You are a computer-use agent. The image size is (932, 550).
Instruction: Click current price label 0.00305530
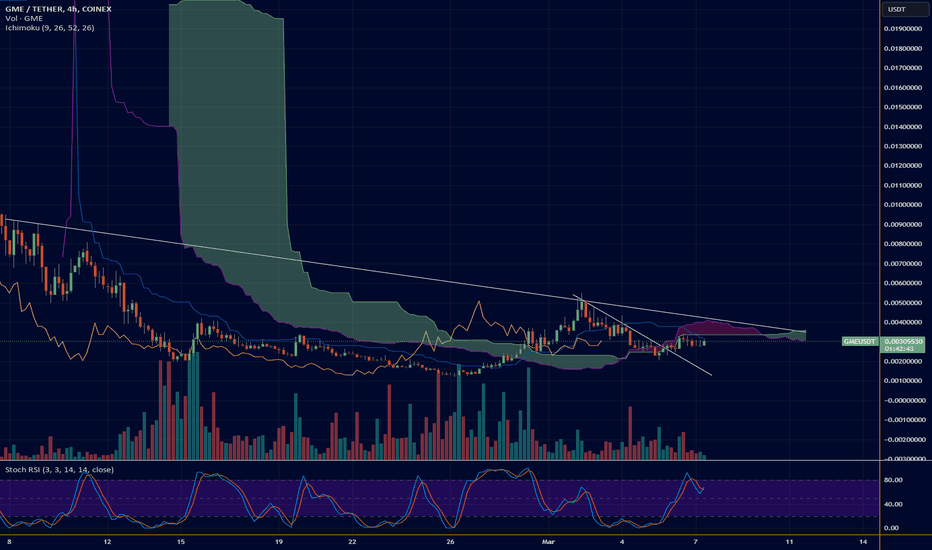[903, 342]
